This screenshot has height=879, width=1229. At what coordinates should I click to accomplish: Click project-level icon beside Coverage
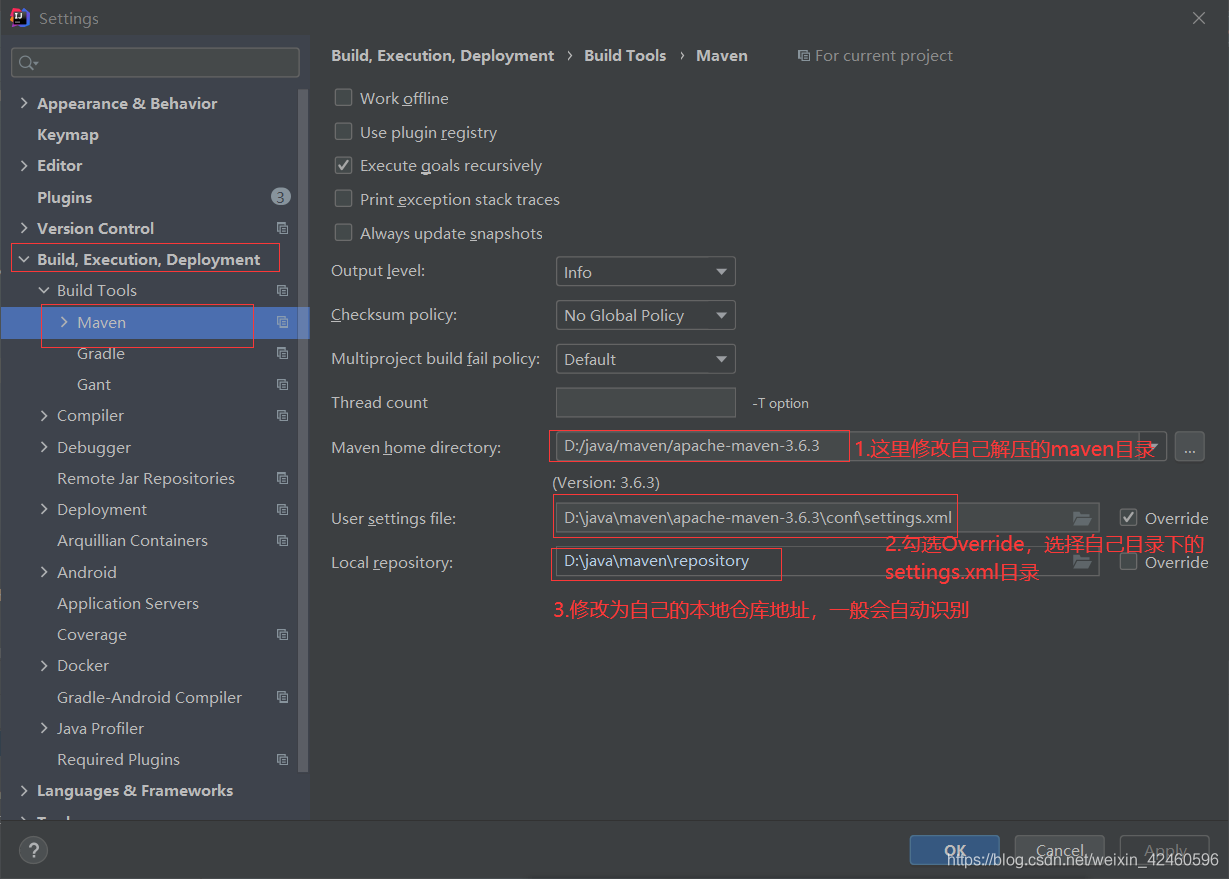click(282, 634)
